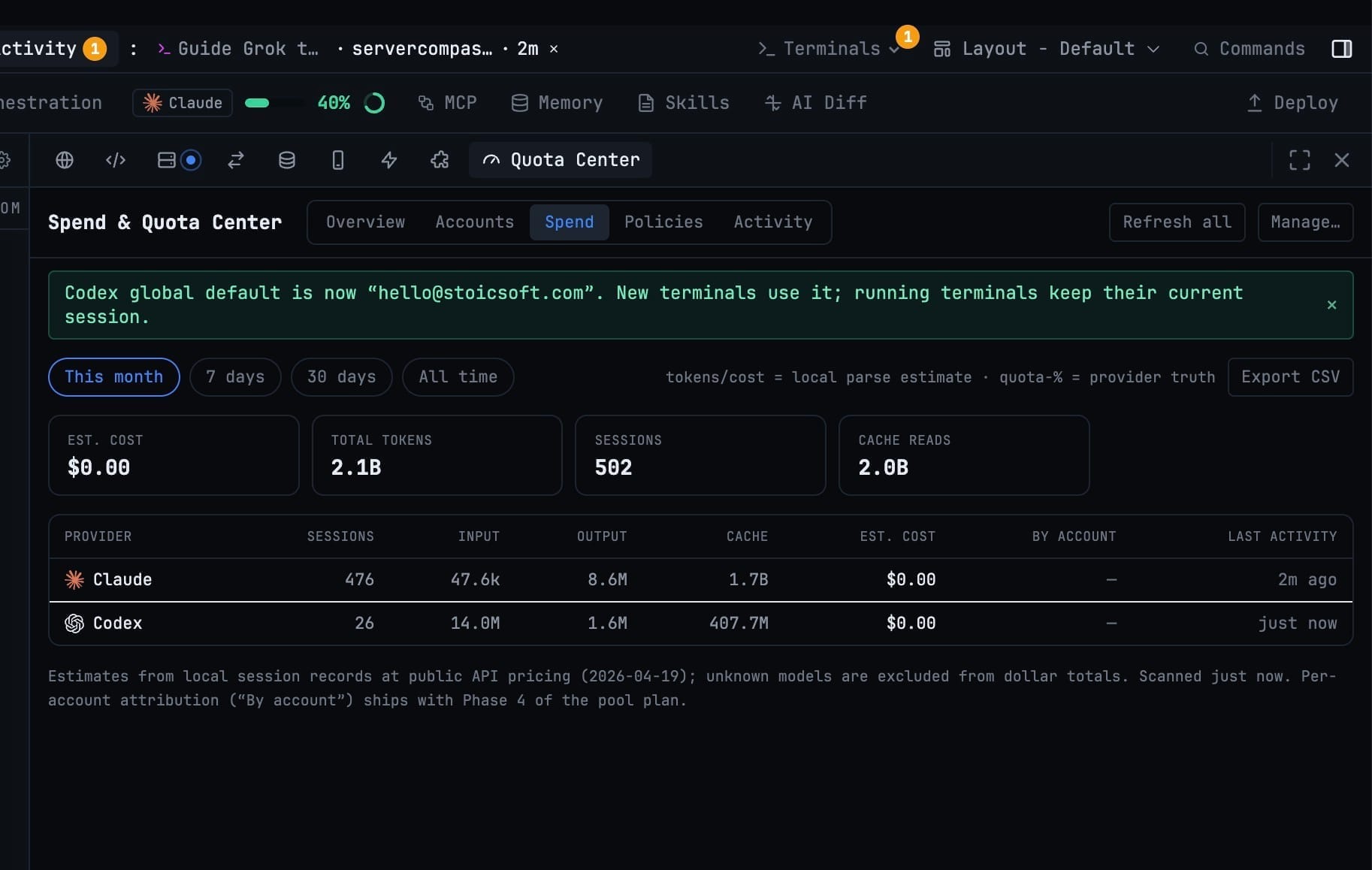Viewport: 1372px width, 870px height.
Task: Click the Codex provider row name
Action: (118, 623)
